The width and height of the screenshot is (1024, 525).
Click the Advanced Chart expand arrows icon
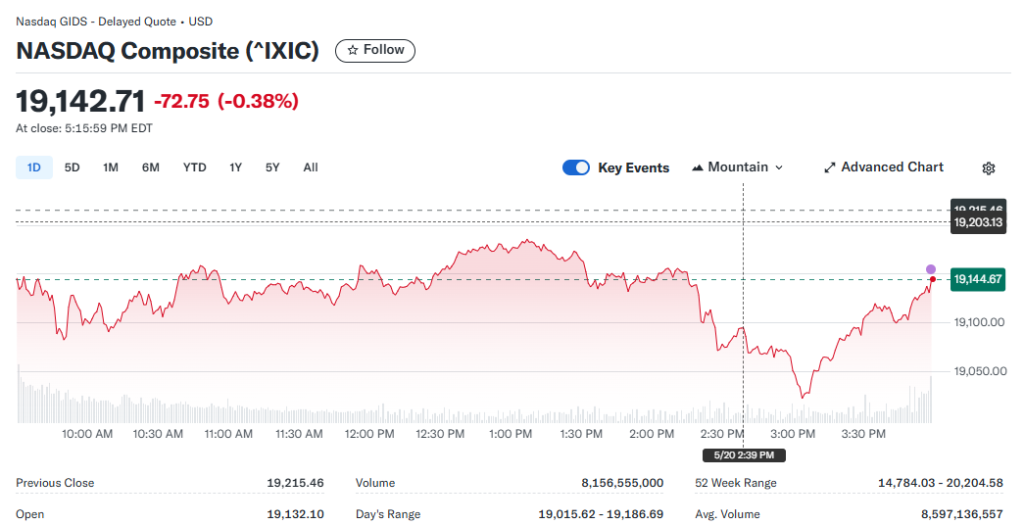click(x=829, y=168)
